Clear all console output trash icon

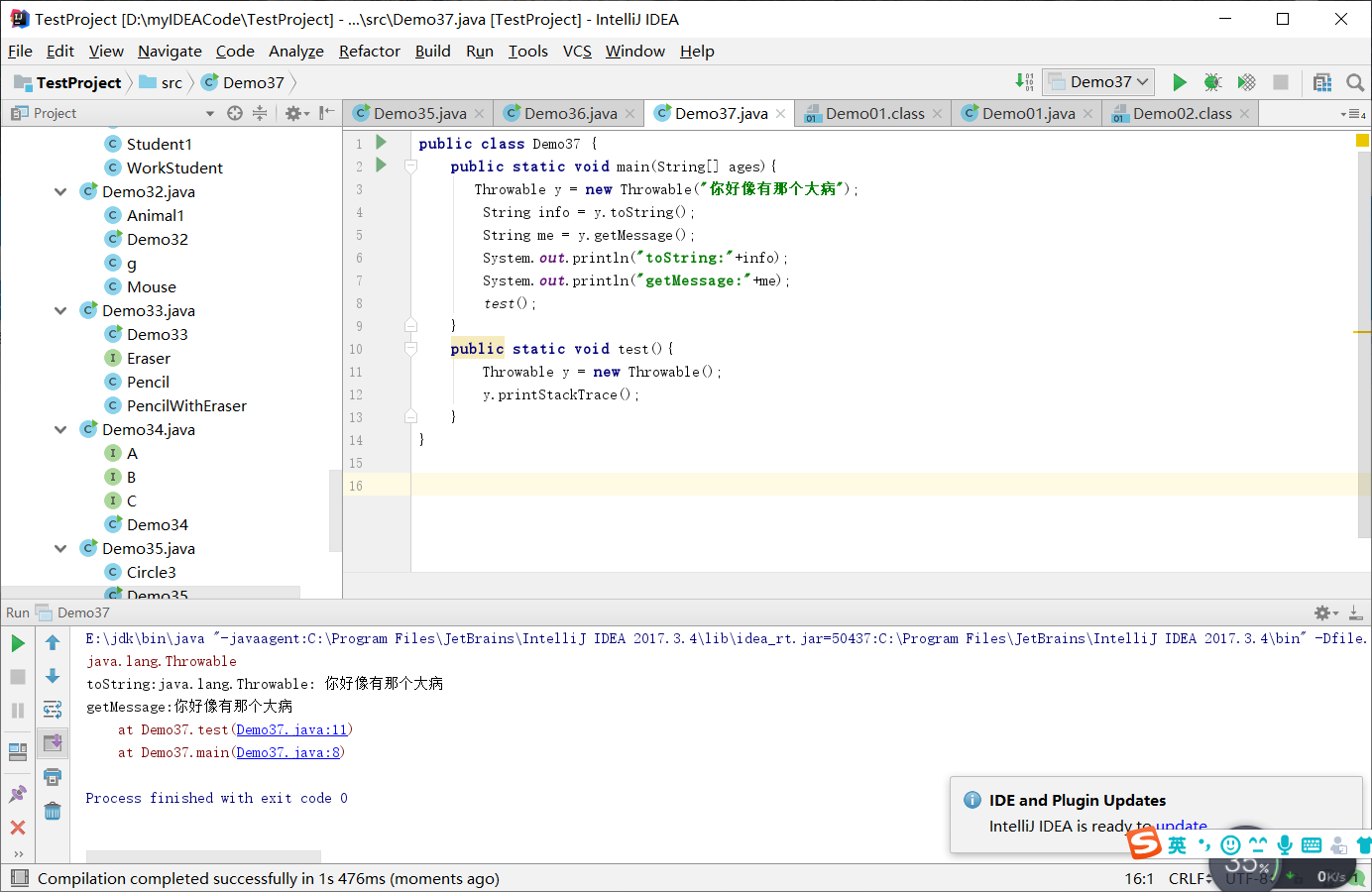coord(53,811)
